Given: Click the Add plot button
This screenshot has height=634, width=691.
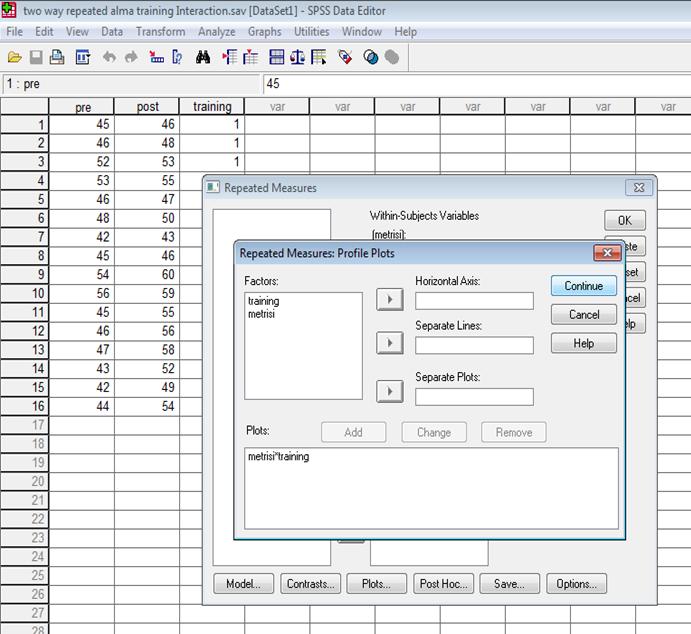Looking at the screenshot, I should (x=353, y=432).
